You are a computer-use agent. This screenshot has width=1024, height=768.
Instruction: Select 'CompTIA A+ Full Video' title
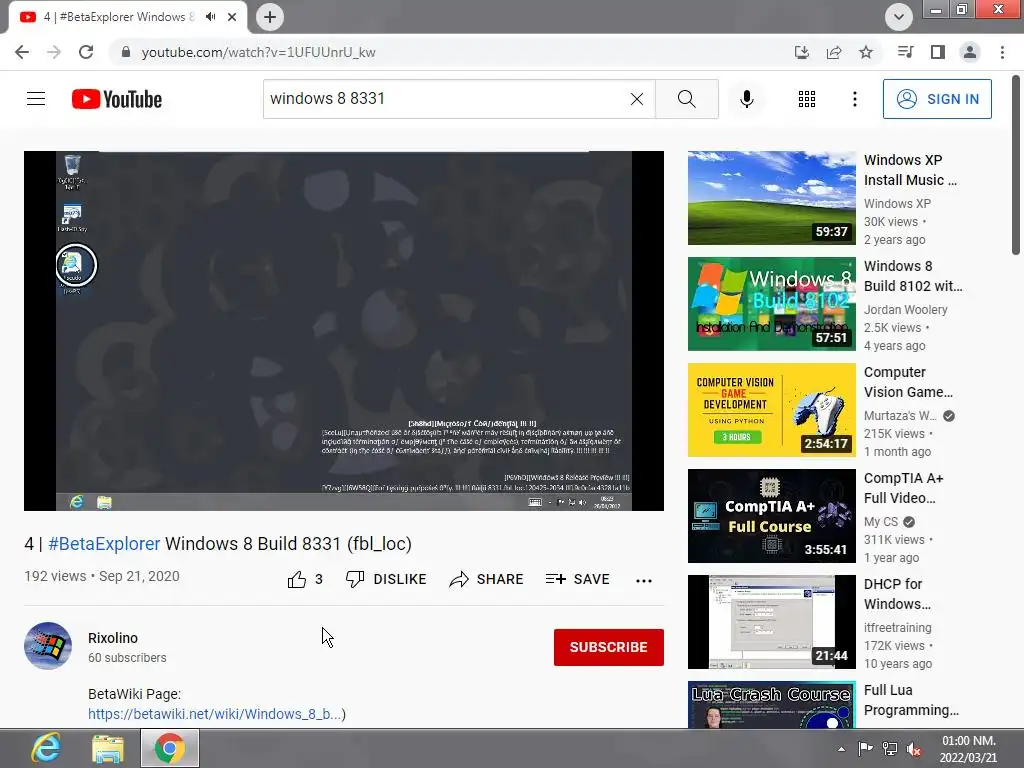(904, 488)
